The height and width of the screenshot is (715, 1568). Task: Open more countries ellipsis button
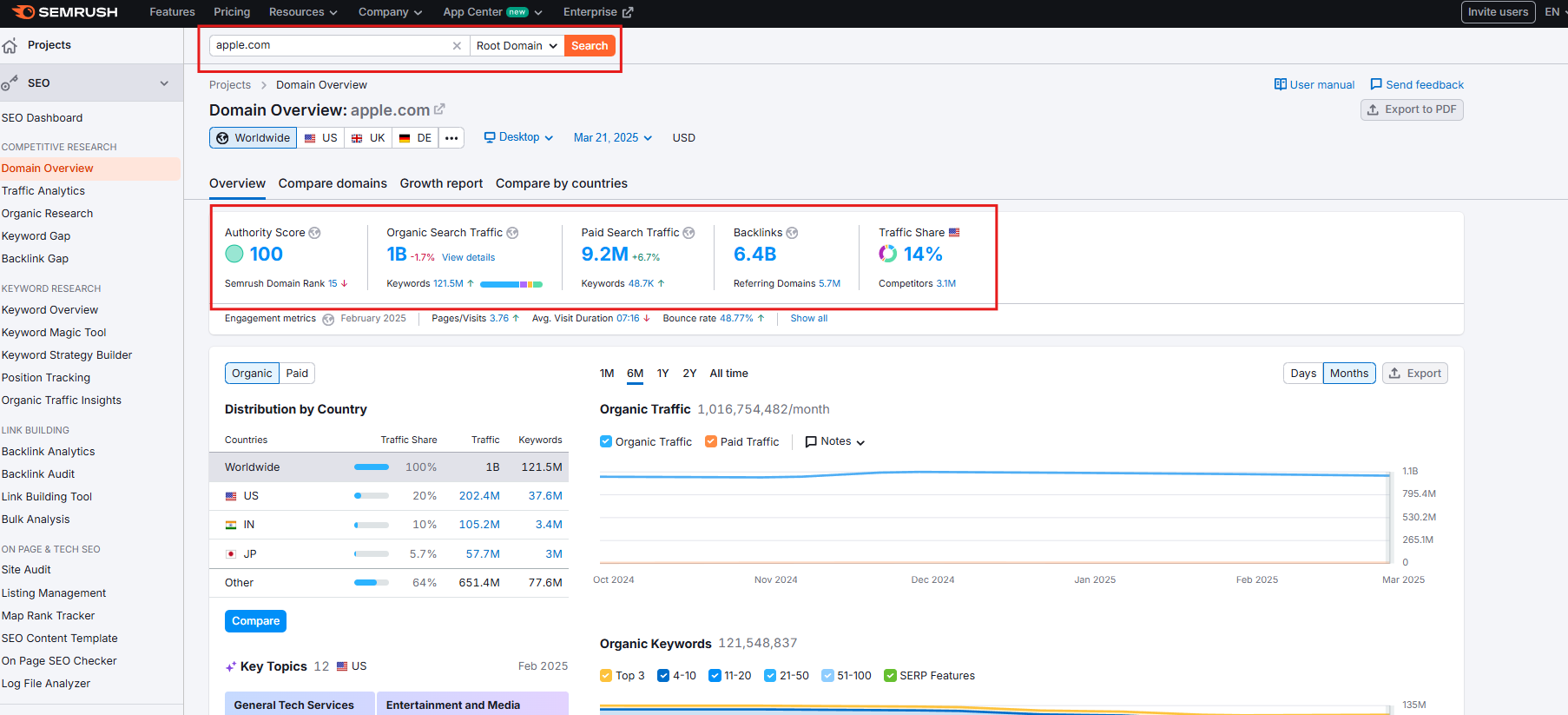451,138
